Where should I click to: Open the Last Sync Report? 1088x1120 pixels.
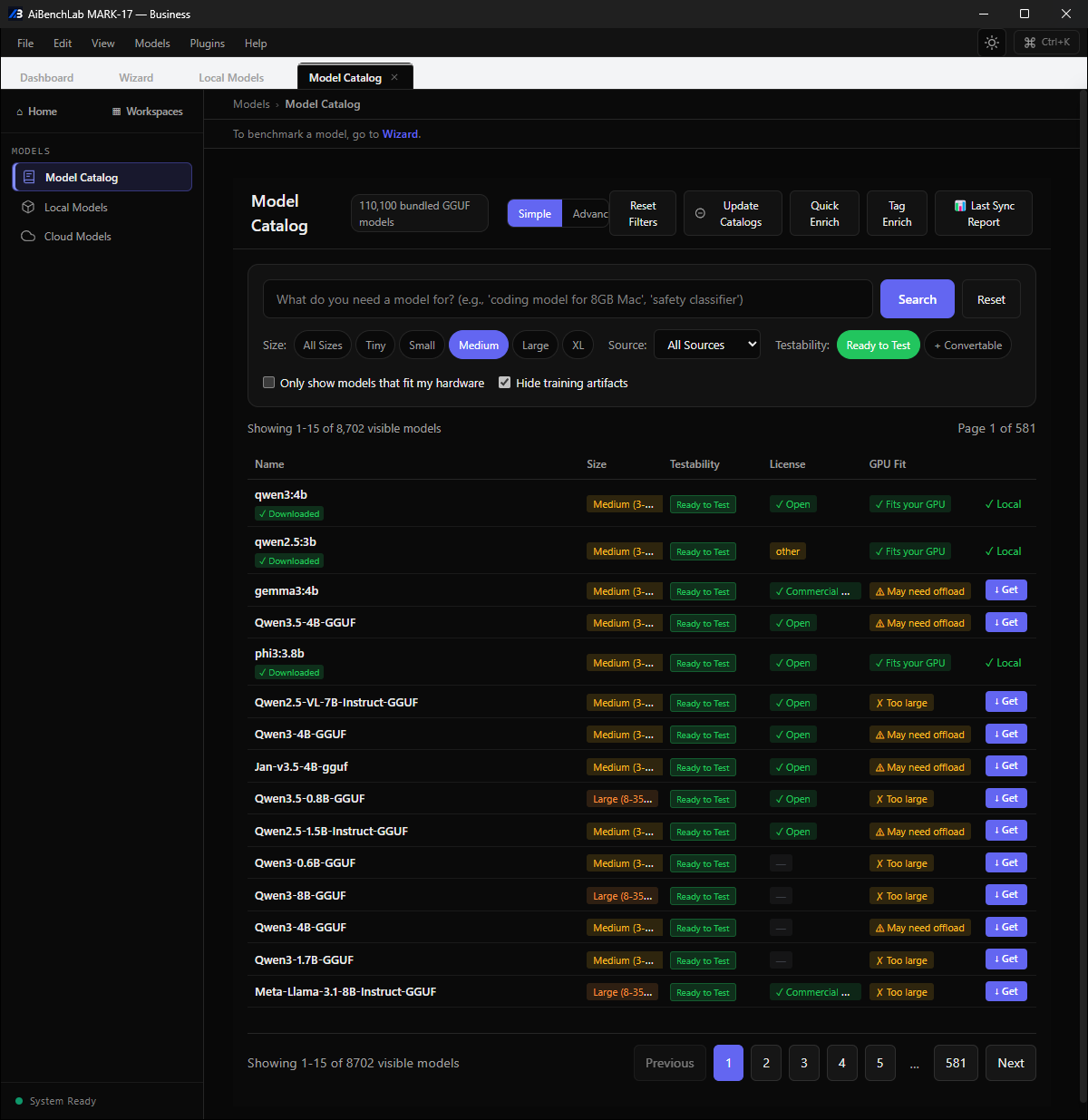pyautogui.click(x=984, y=213)
